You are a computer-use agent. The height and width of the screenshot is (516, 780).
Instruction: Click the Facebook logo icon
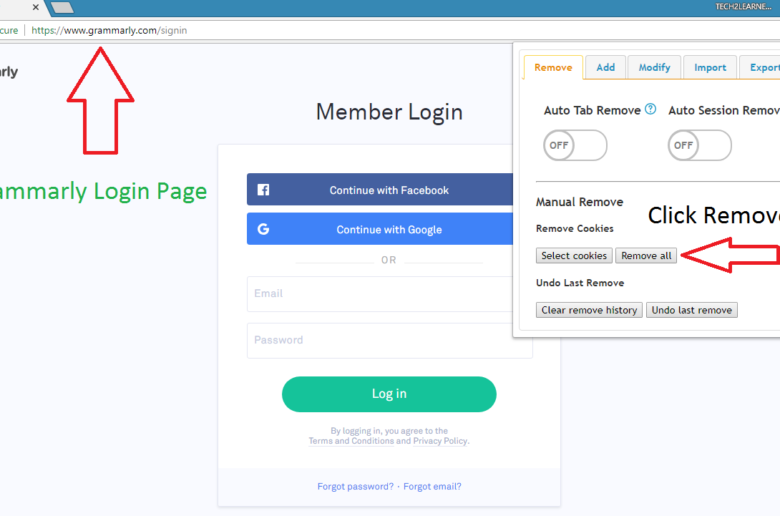[263, 190]
